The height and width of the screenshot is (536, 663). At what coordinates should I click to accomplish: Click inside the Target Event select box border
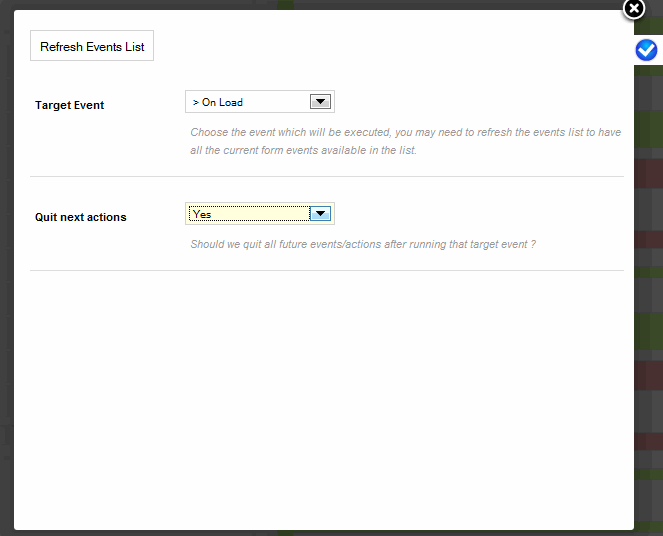[x=260, y=101]
